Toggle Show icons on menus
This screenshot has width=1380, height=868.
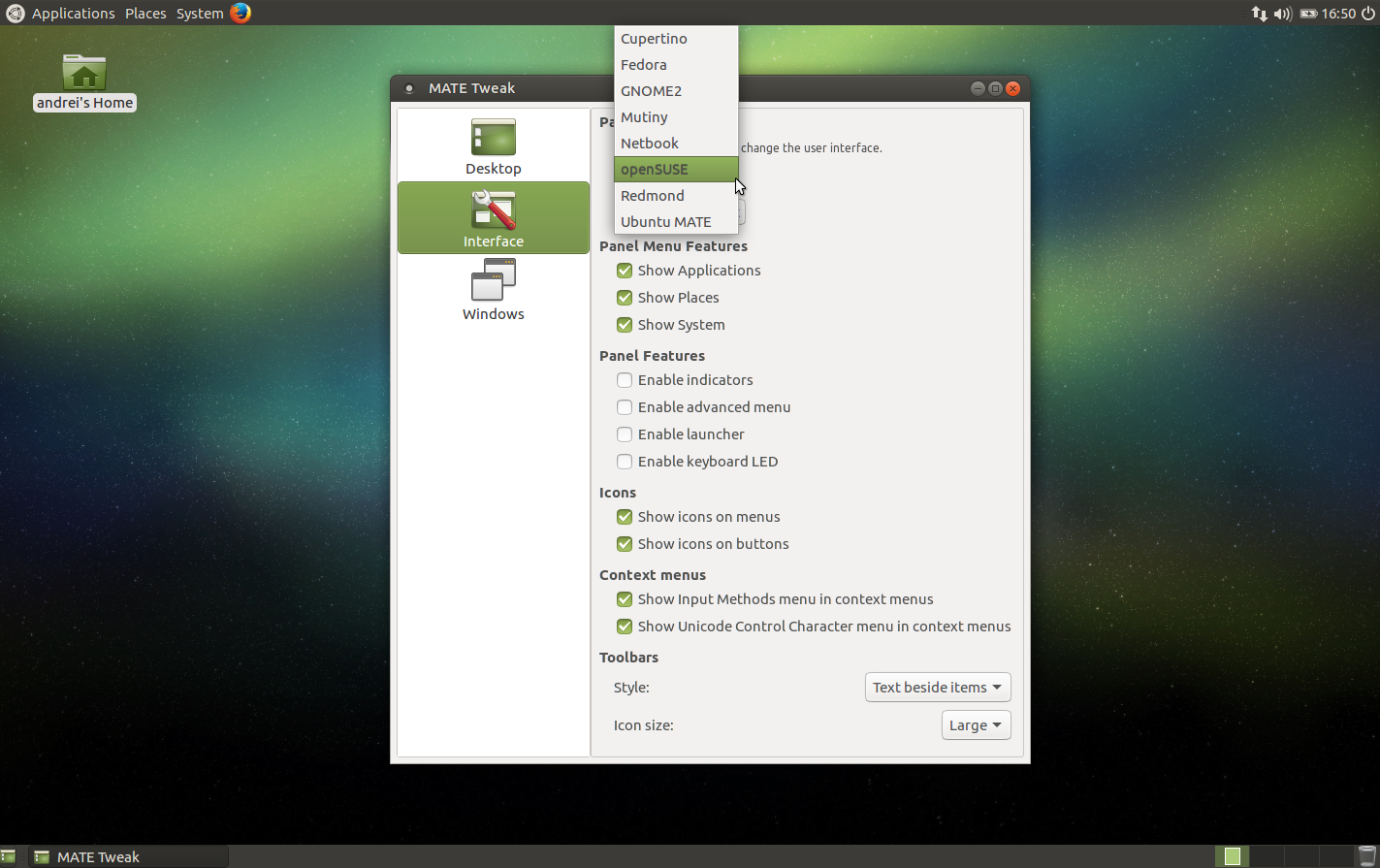[x=625, y=517]
